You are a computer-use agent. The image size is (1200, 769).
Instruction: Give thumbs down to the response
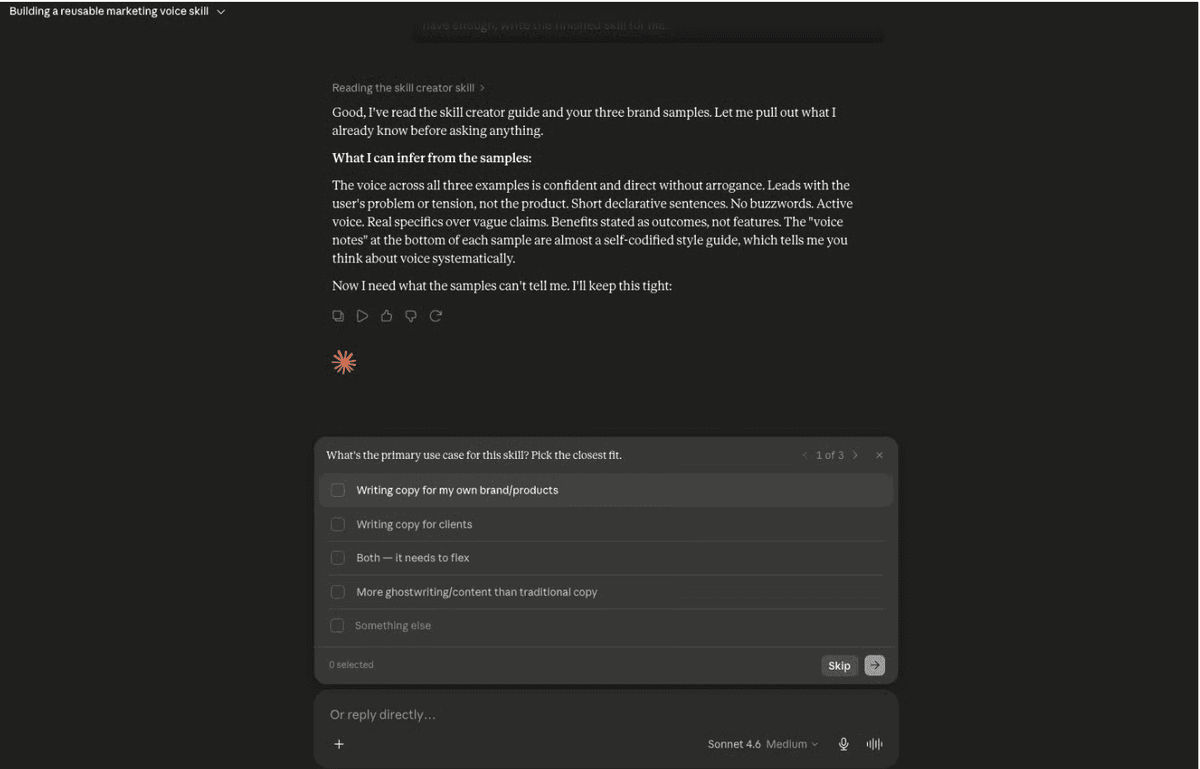411,316
